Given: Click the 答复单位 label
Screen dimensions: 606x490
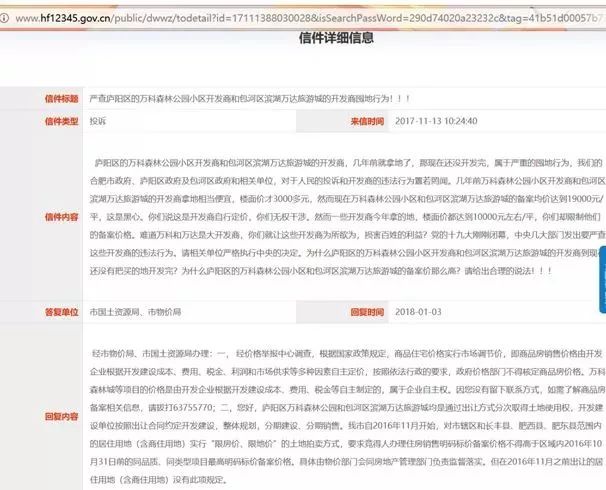Looking at the screenshot, I should 61,312.
